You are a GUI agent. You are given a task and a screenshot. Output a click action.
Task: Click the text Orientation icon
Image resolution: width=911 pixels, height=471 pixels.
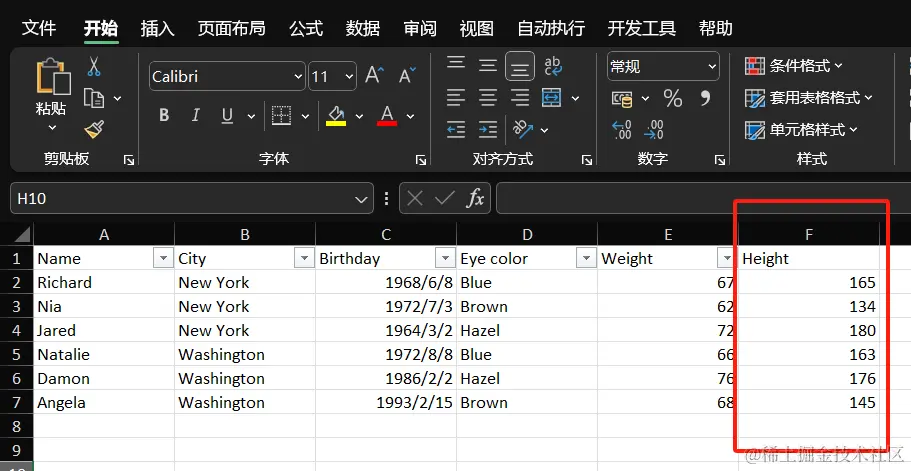tap(523, 129)
